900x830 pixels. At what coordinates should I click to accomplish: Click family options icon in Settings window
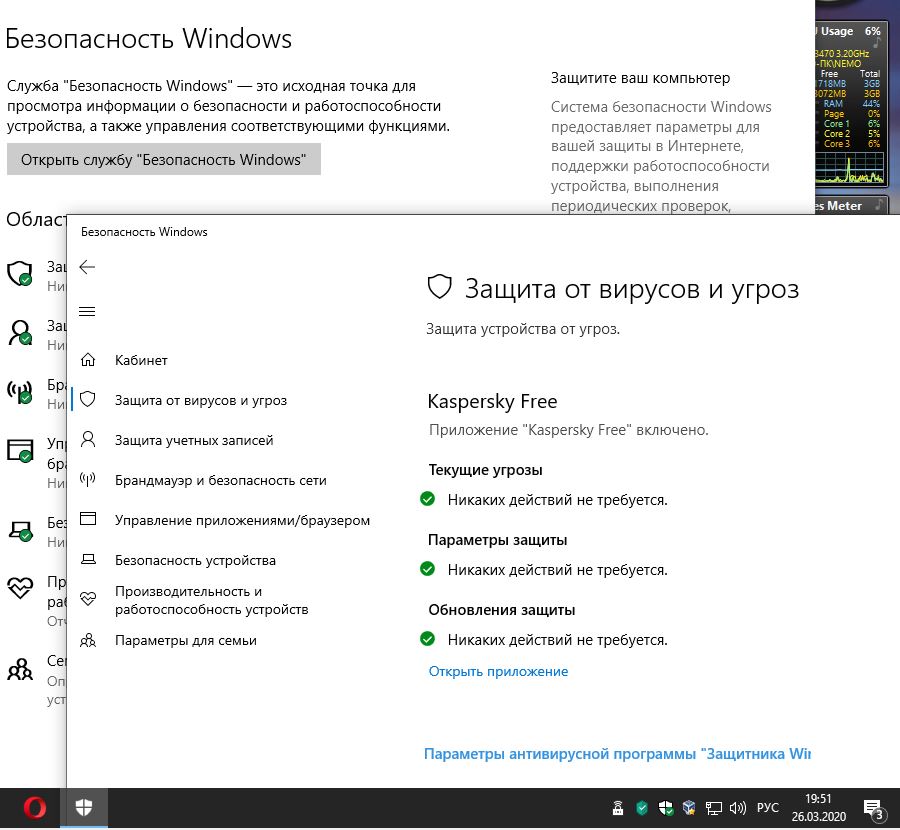(x=20, y=669)
